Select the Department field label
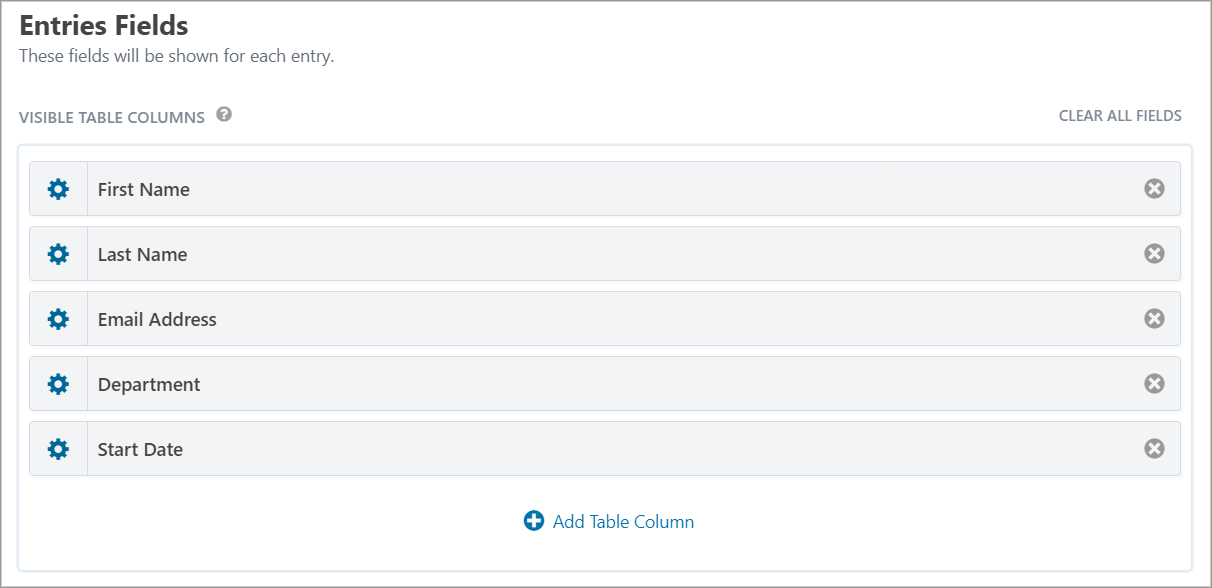This screenshot has height=588, width=1212. point(149,385)
